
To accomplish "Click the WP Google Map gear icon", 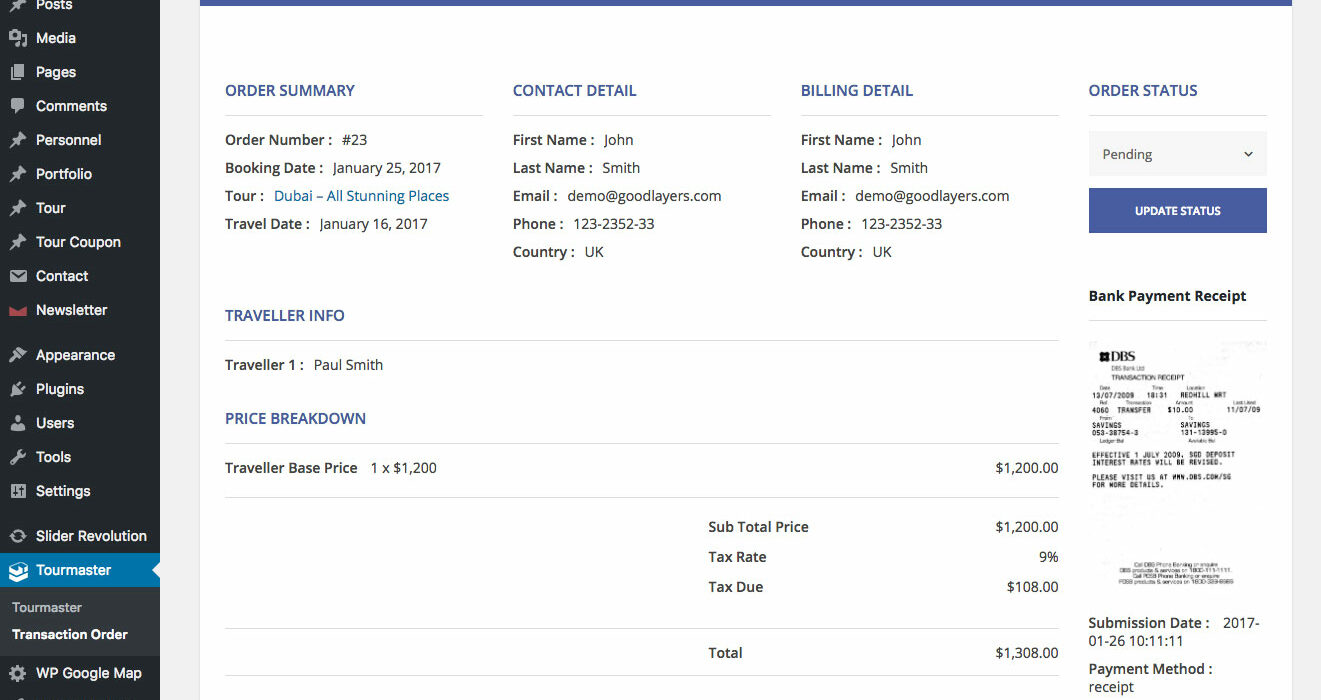I will (18, 673).
